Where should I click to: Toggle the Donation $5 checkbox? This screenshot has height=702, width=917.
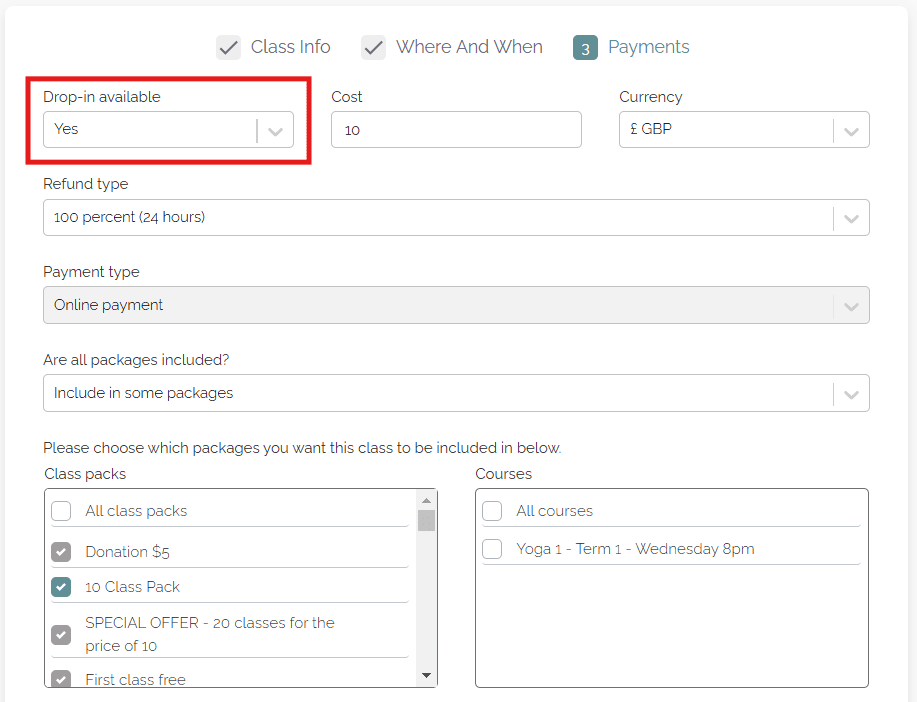[62, 552]
